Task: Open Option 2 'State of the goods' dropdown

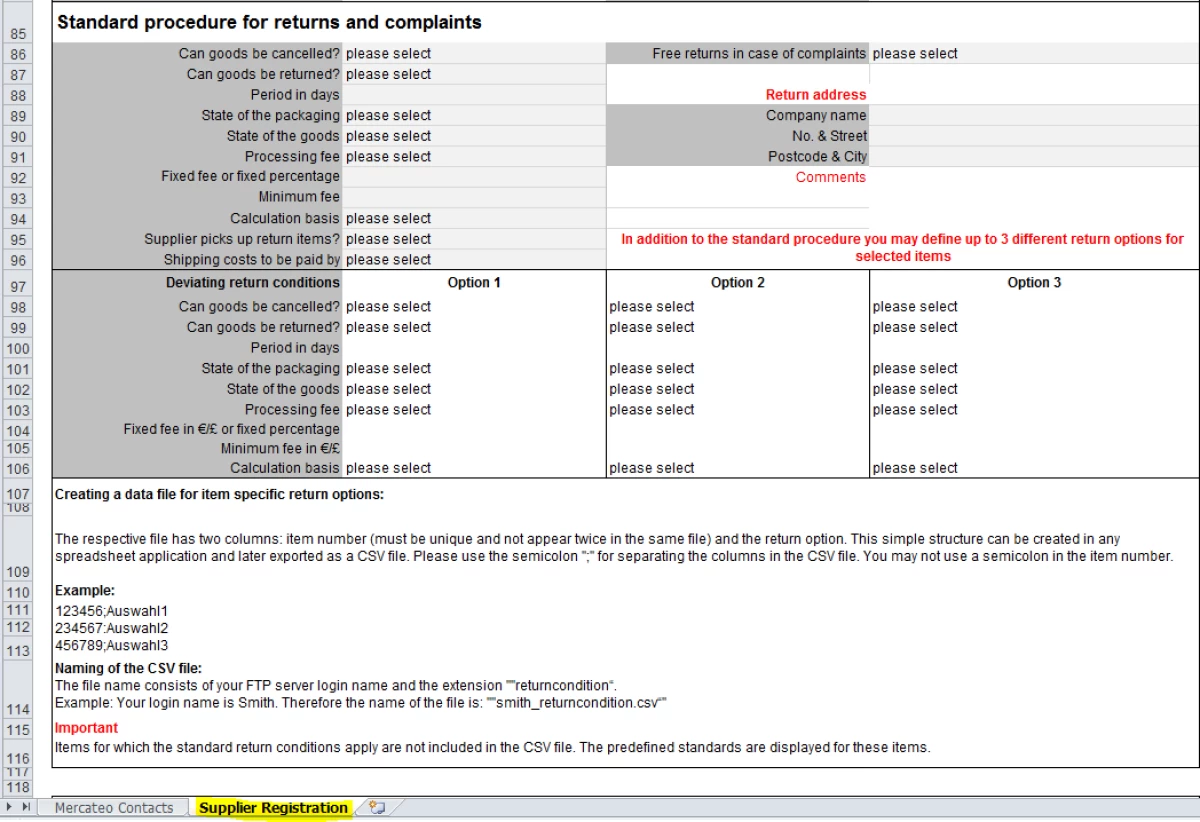Action: (x=737, y=389)
